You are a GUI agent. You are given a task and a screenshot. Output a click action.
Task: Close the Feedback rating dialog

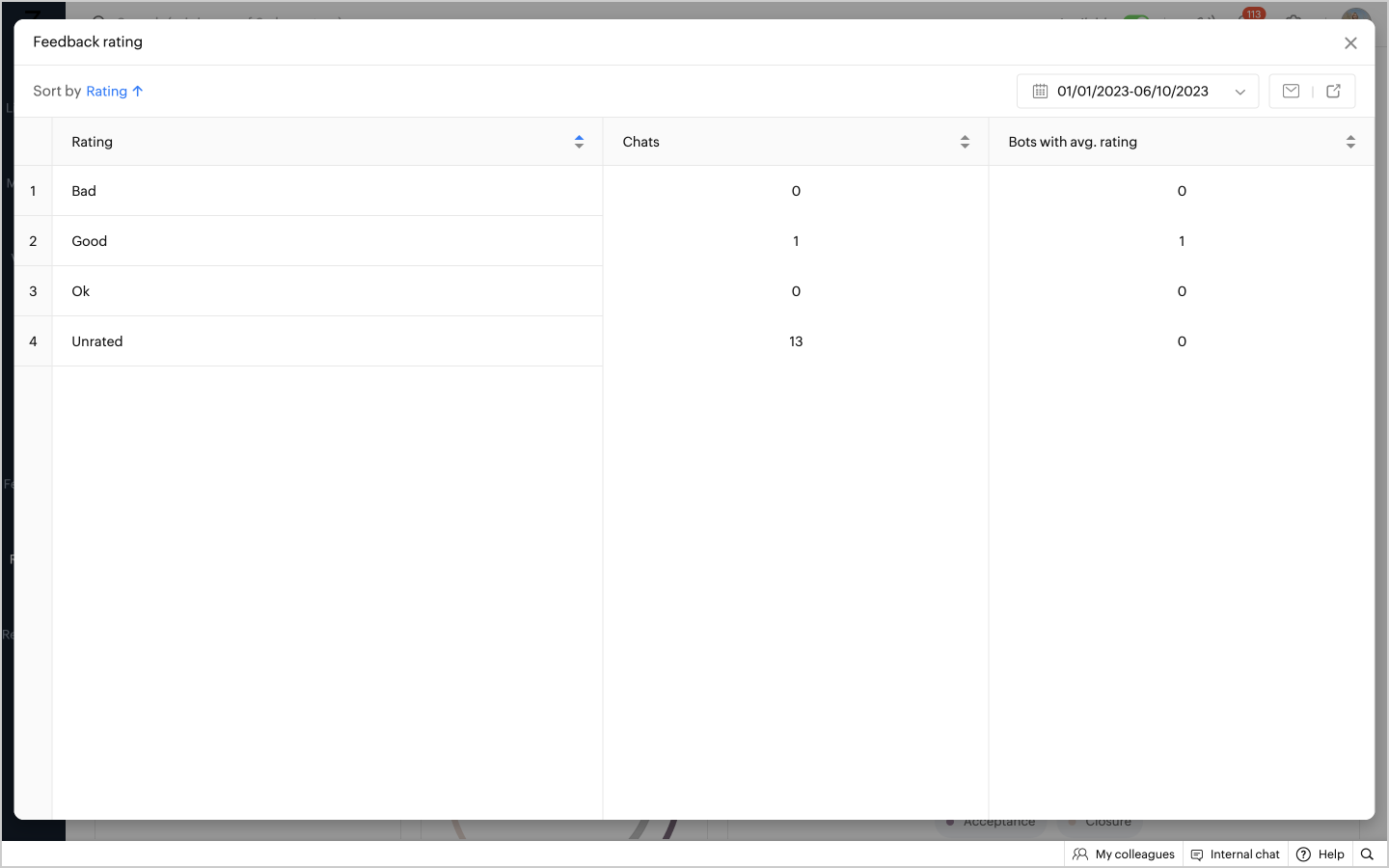pos(1350,42)
